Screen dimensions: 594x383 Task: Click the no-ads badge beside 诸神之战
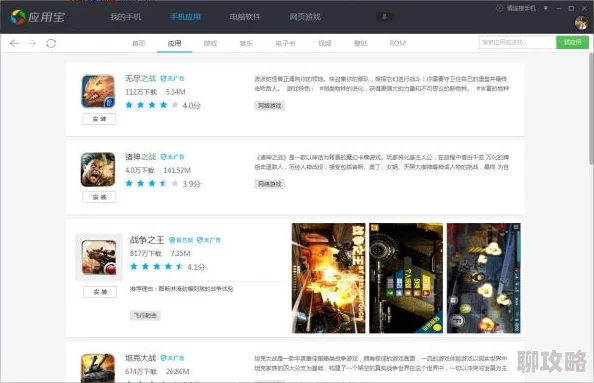coord(172,157)
